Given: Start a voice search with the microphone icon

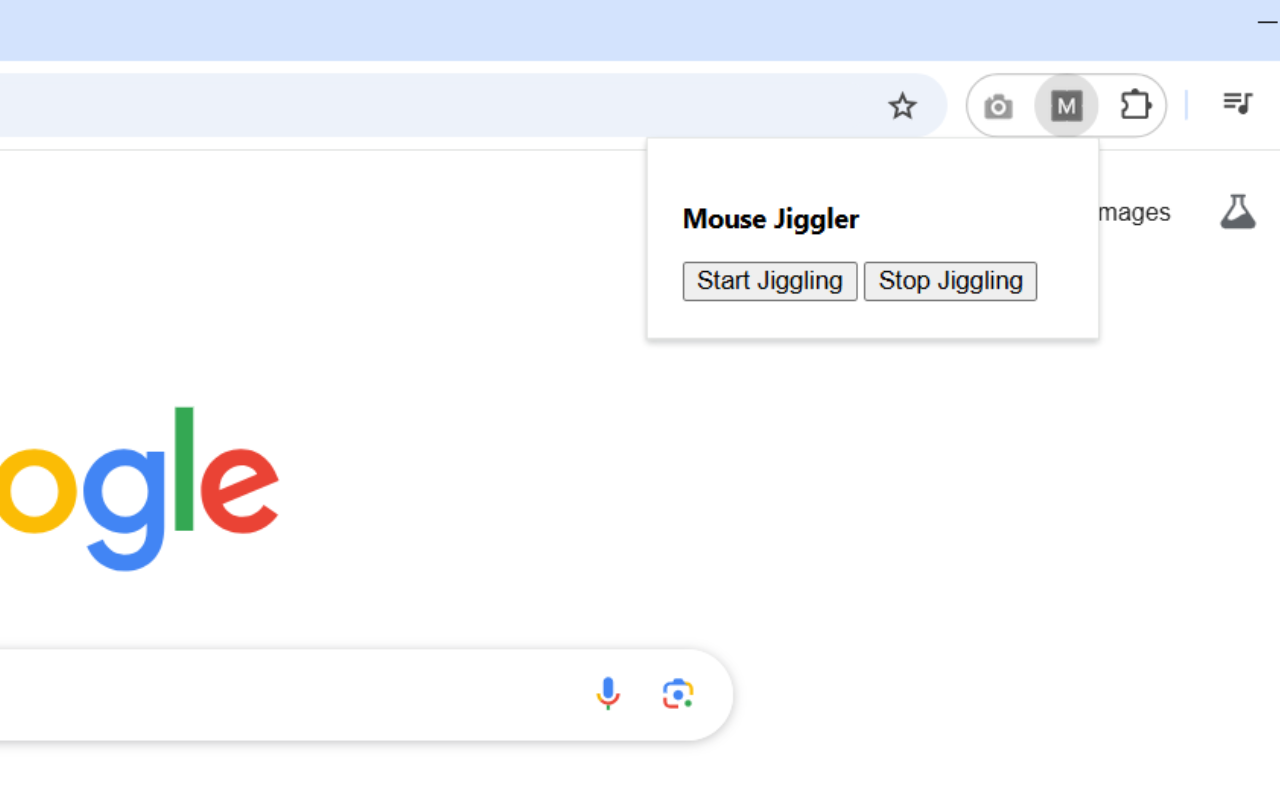Looking at the screenshot, I should [x=608, y=694].
